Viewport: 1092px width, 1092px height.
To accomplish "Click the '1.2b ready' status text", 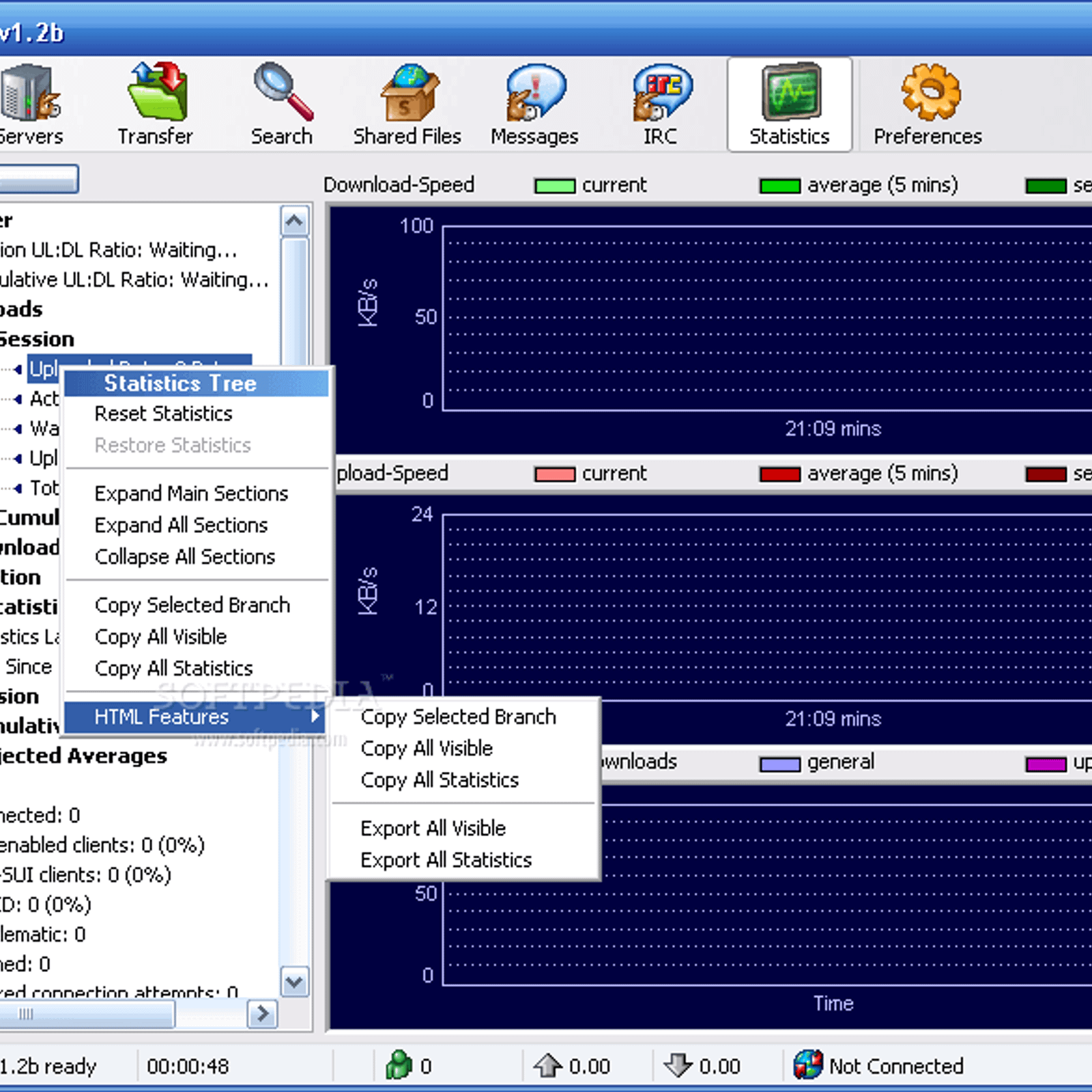I will click(48, 1067).
